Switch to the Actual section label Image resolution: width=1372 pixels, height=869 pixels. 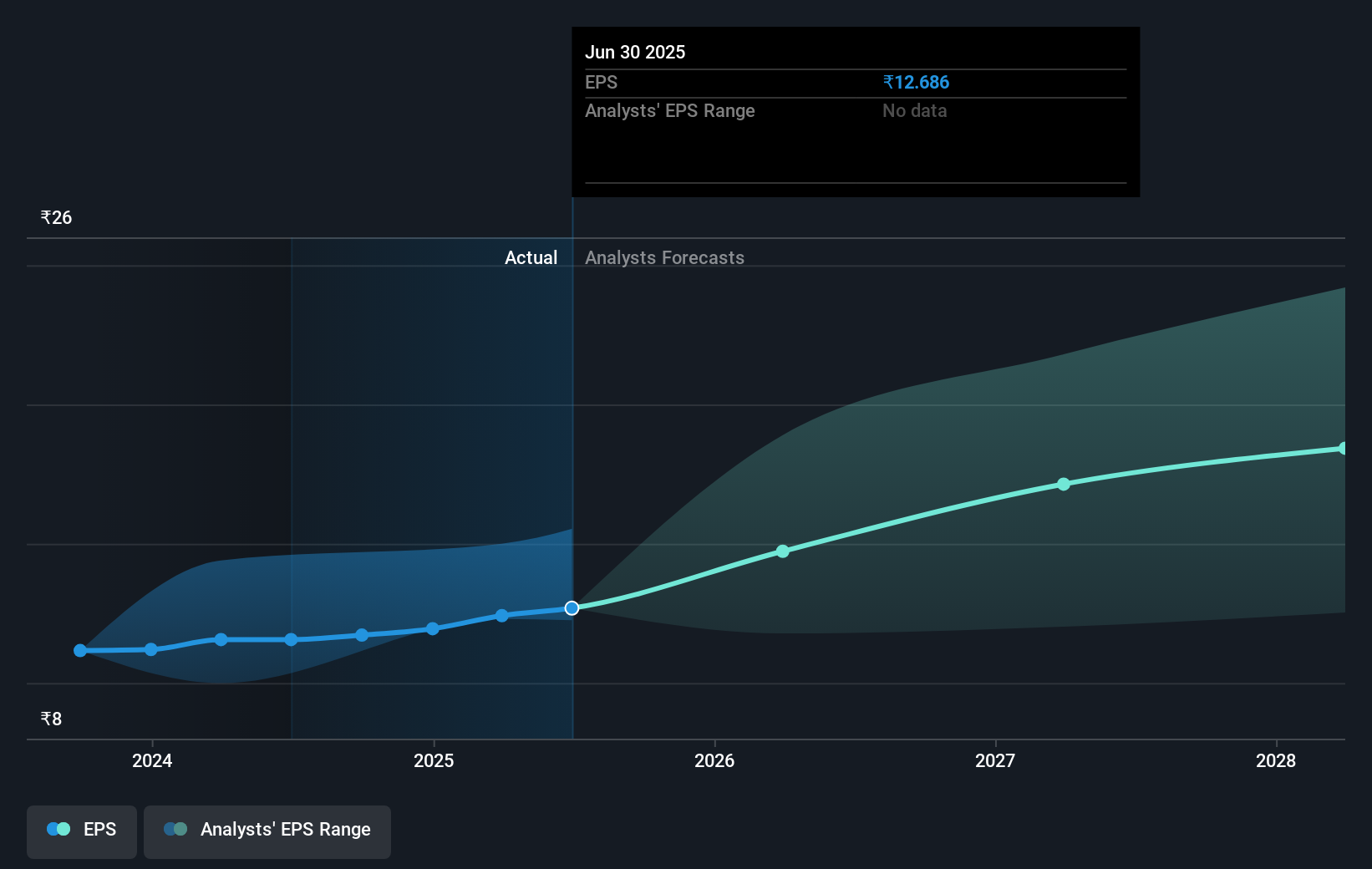click(x=531, y=257)
